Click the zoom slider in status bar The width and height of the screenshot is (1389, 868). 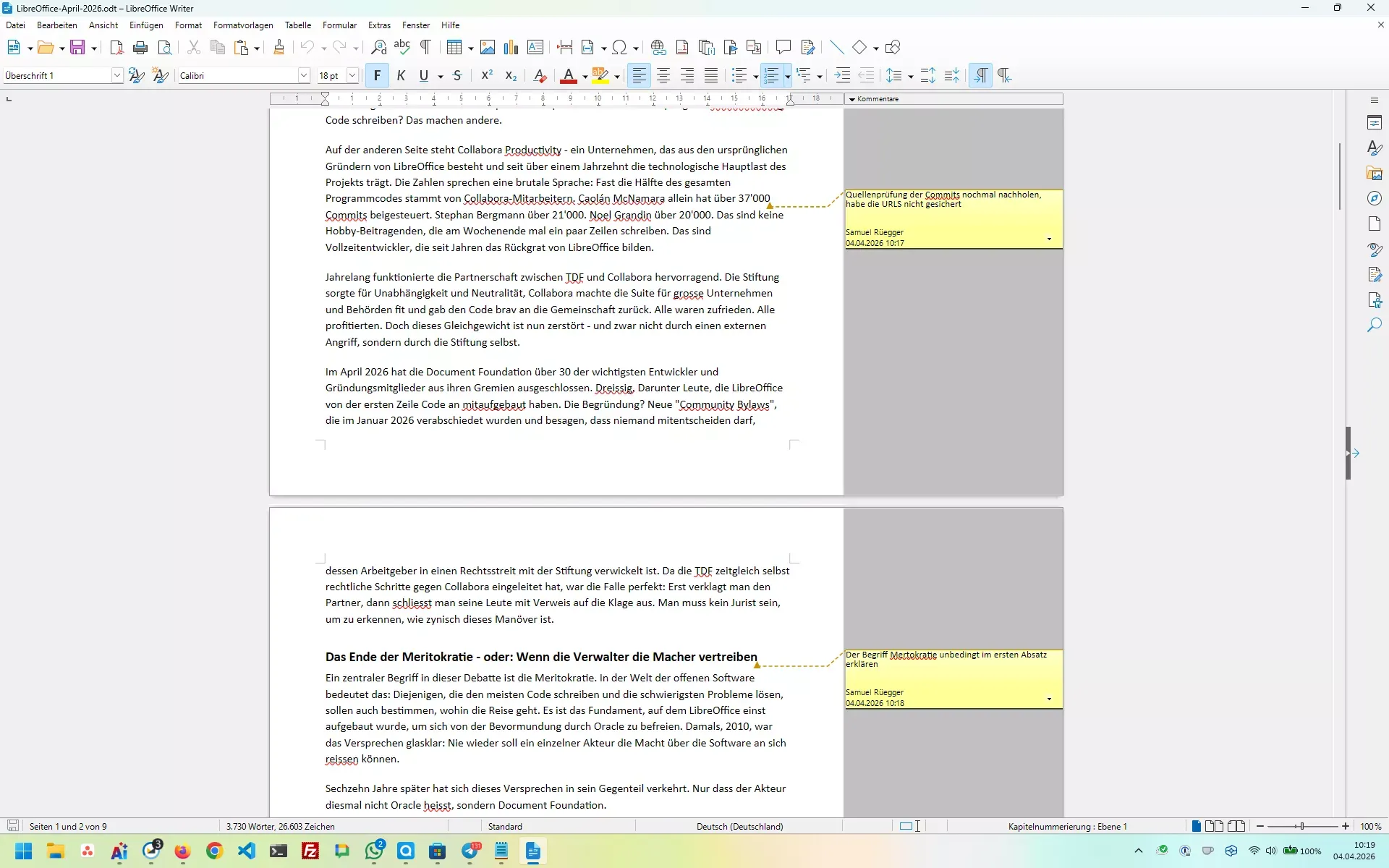1301,826
